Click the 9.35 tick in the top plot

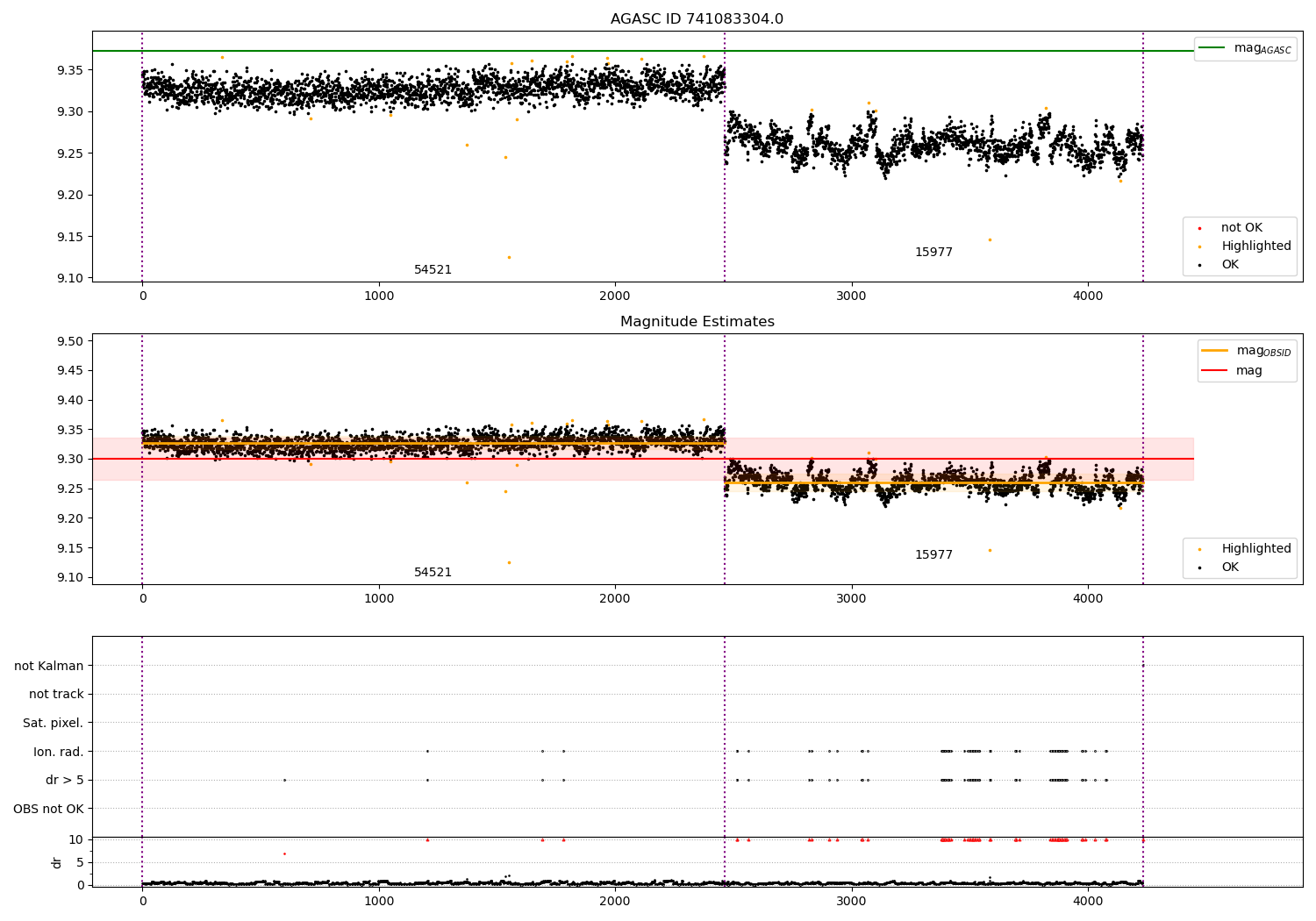[x=70, y=69]
